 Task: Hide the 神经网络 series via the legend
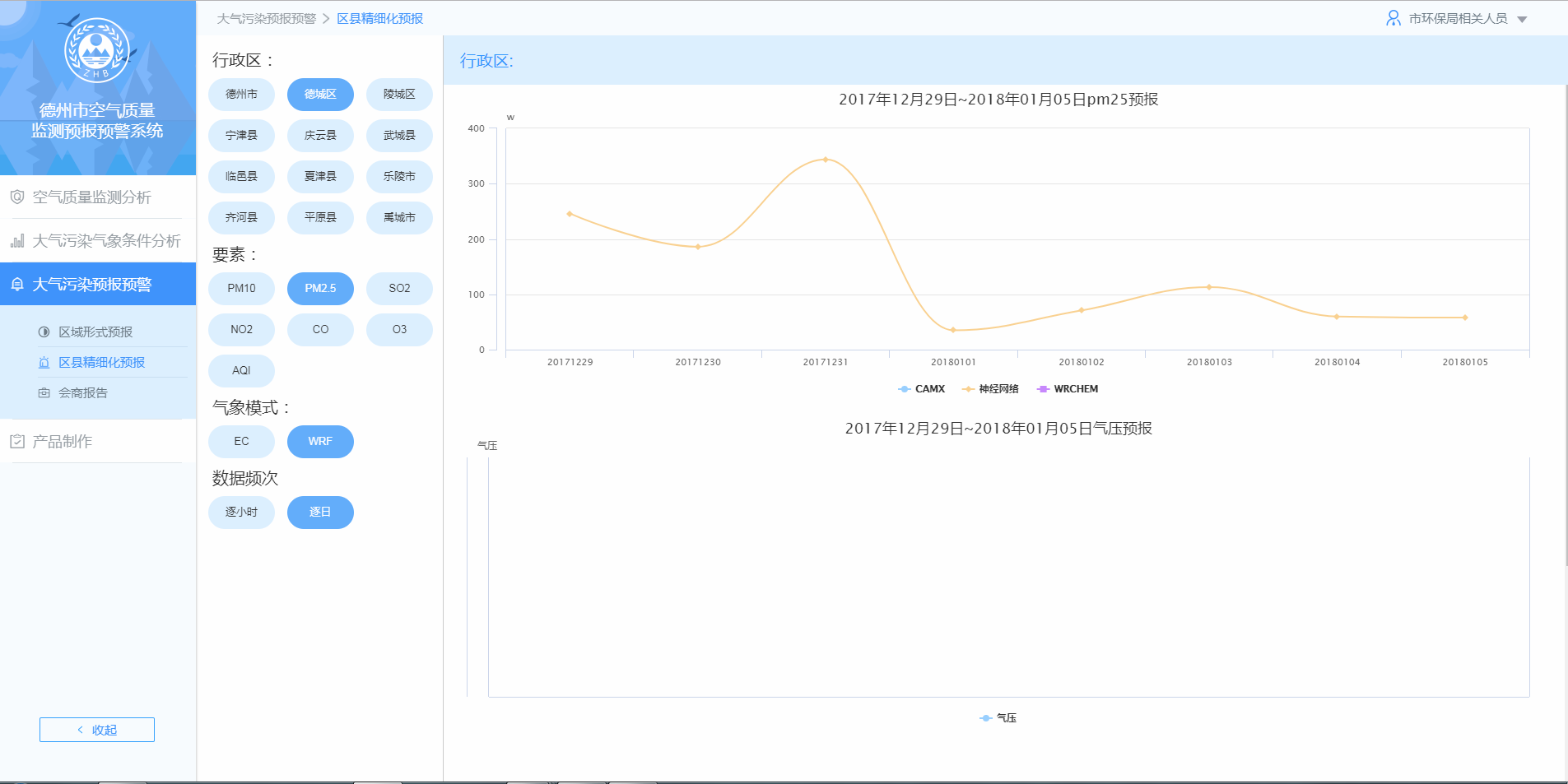pyautogui.click(x=990, y=389)
